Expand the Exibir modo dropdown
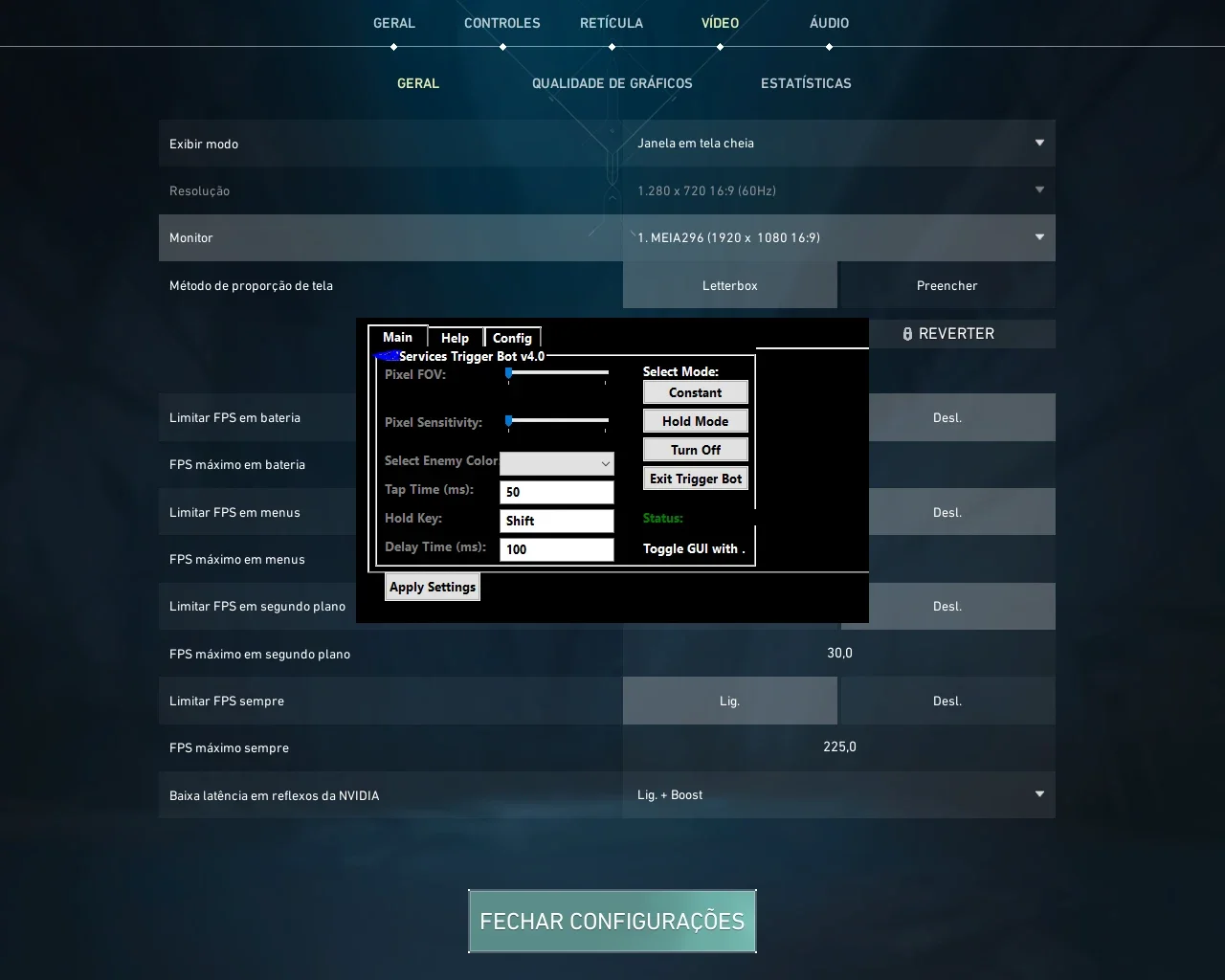The width and height of the screenshot is (1225, 980). tap(839, 144)
